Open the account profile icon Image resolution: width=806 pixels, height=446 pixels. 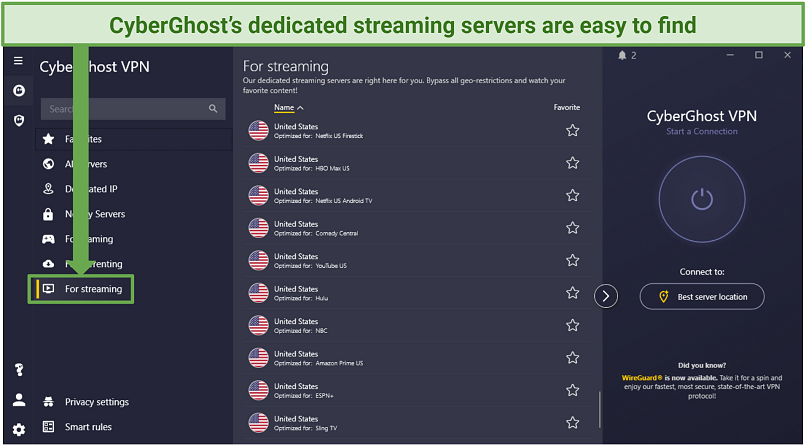[x=19, y=400]
